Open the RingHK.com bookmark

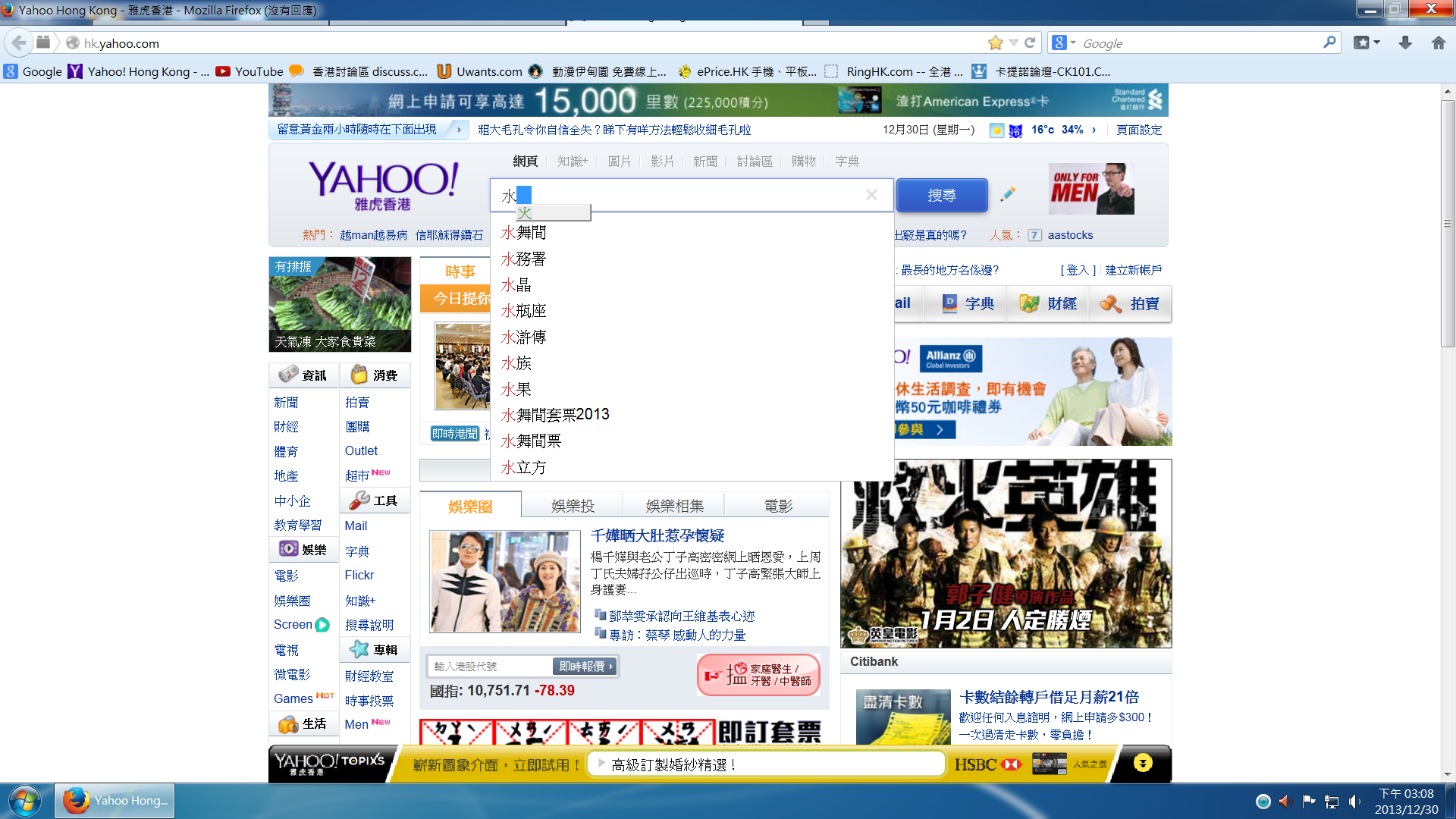(894, 71)
